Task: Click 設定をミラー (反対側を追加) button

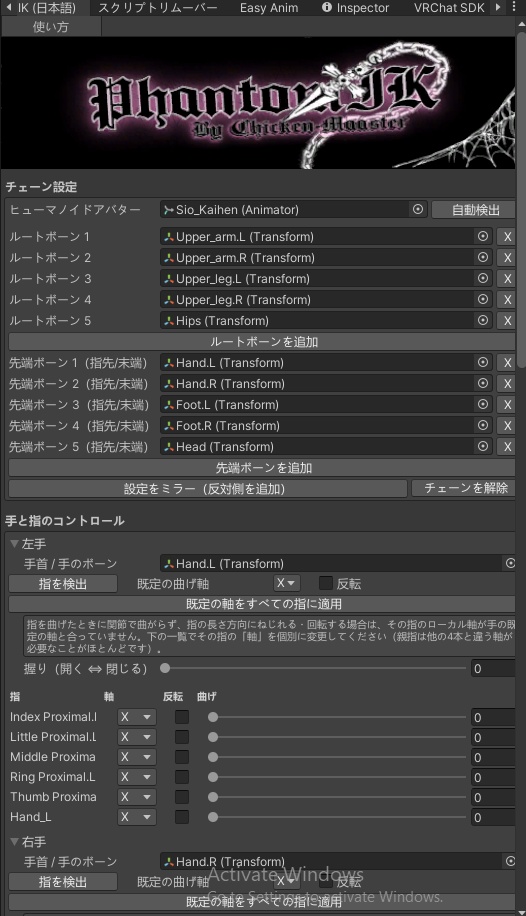Action: coord(207,488)
